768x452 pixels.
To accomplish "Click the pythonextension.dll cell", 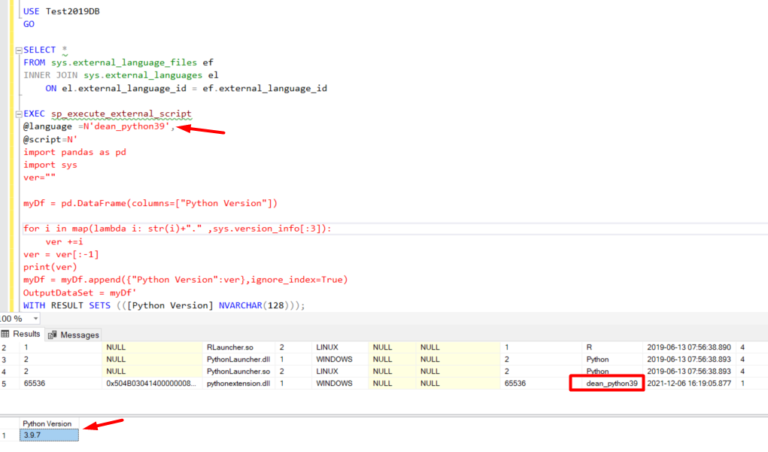I will 236,383.
